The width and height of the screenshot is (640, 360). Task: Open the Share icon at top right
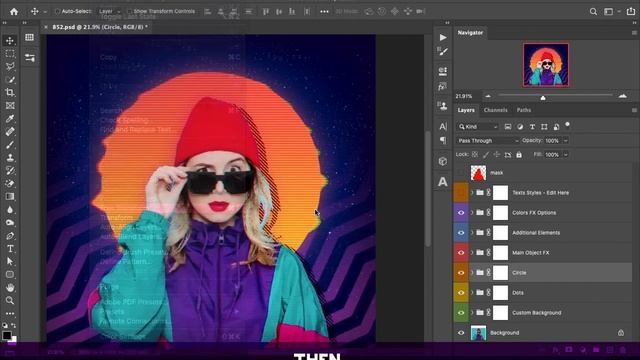(631, 11)
